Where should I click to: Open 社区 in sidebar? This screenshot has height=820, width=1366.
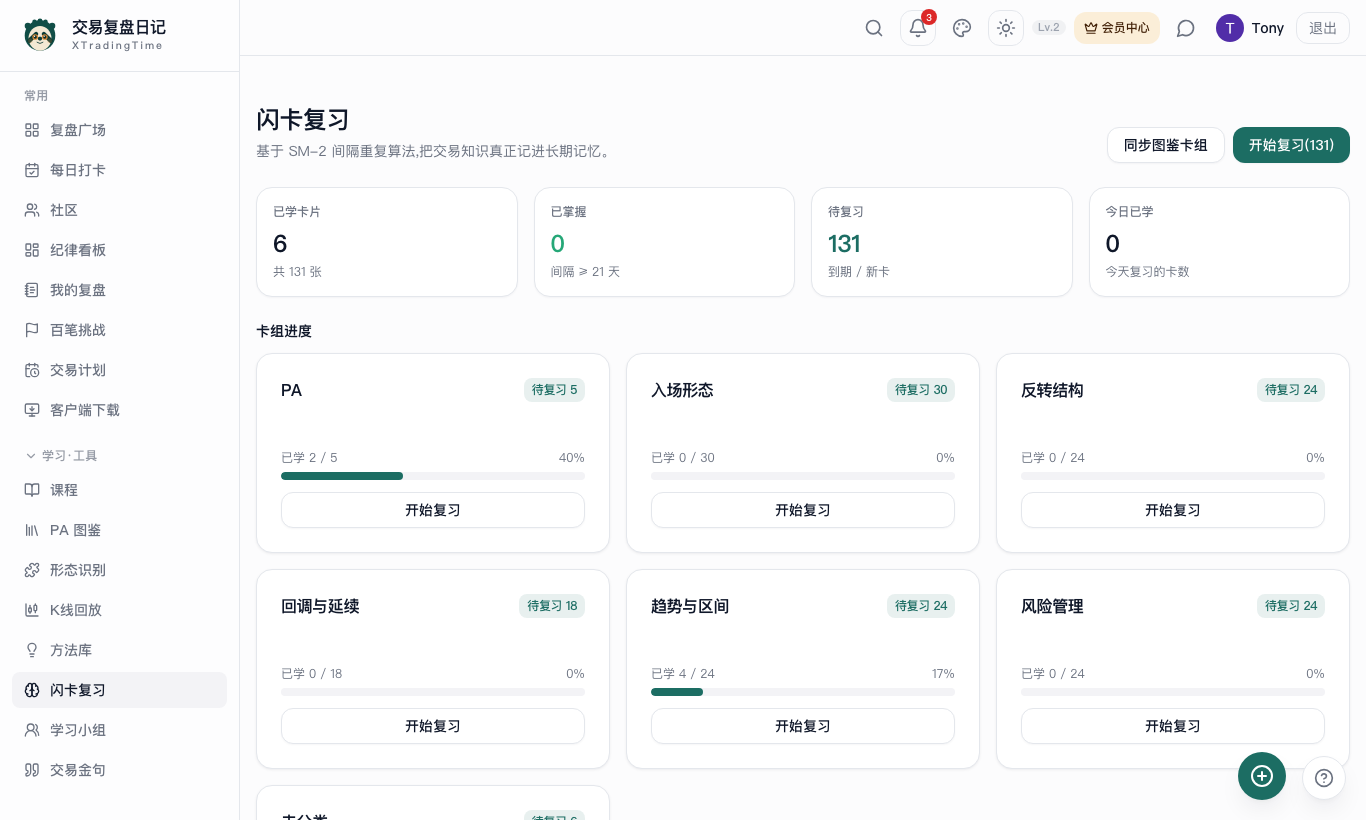(x=119, y=210)
